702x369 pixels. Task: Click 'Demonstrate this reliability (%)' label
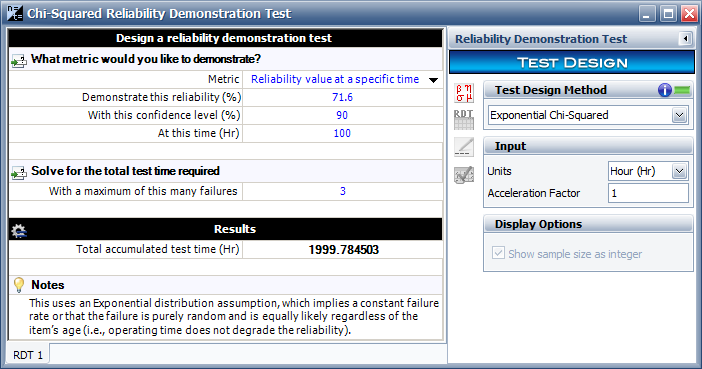tap(161, 97)
